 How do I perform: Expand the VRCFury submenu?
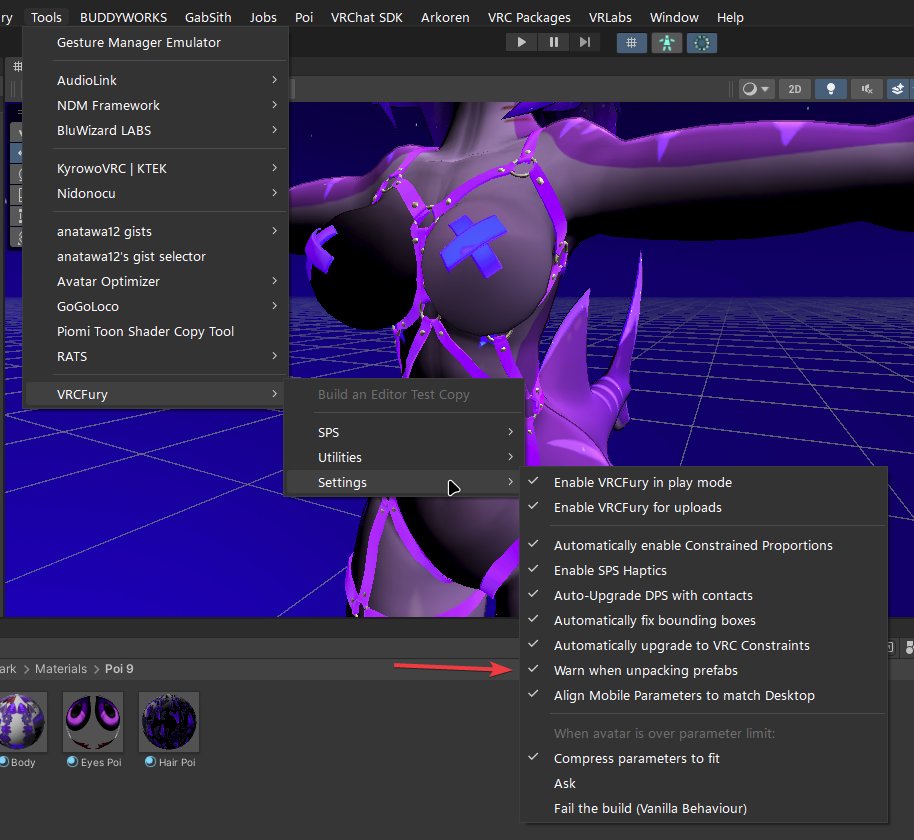(155, 395)
